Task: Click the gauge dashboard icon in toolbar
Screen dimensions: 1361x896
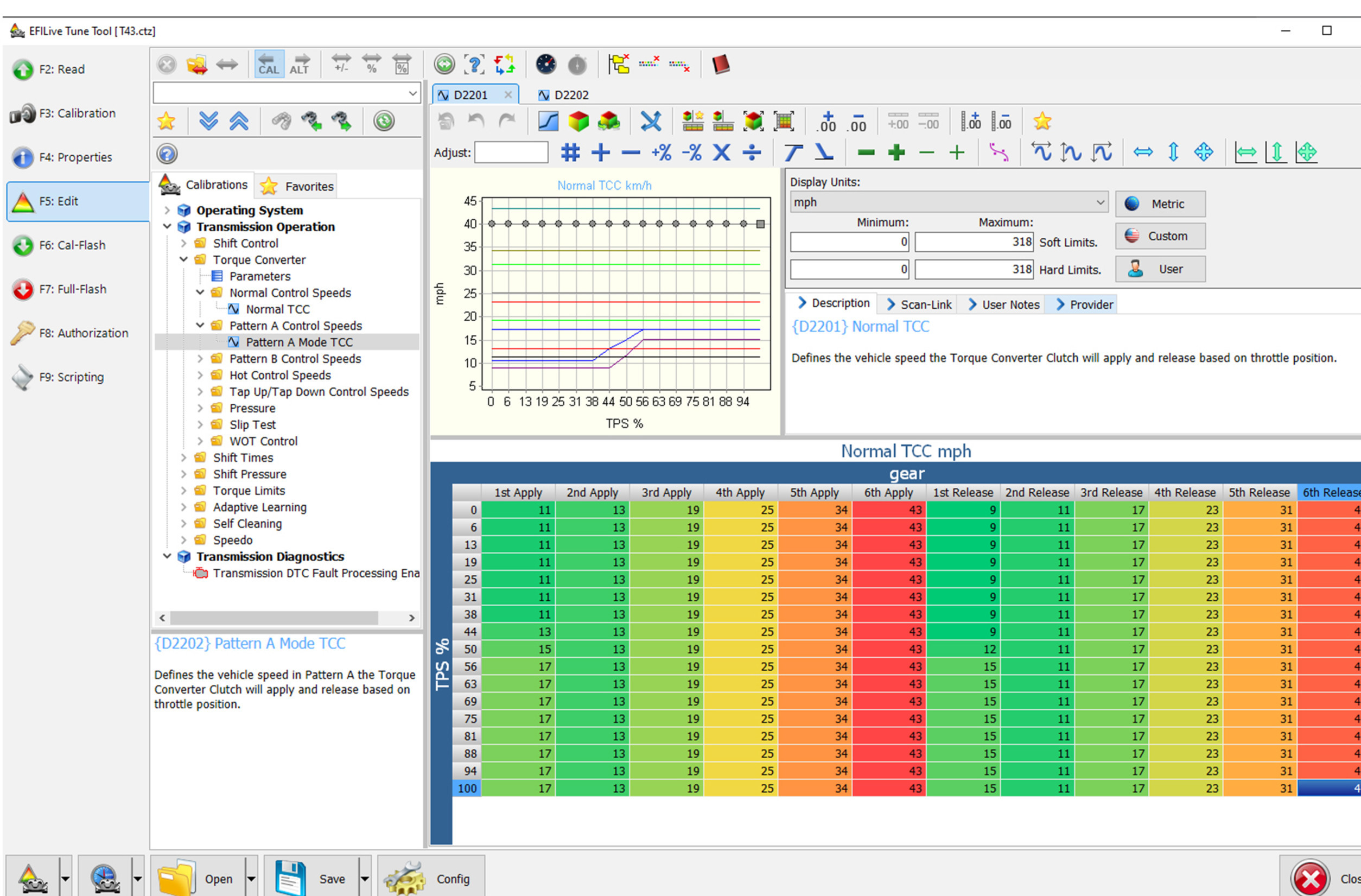Action: click(x=545, y=64)
